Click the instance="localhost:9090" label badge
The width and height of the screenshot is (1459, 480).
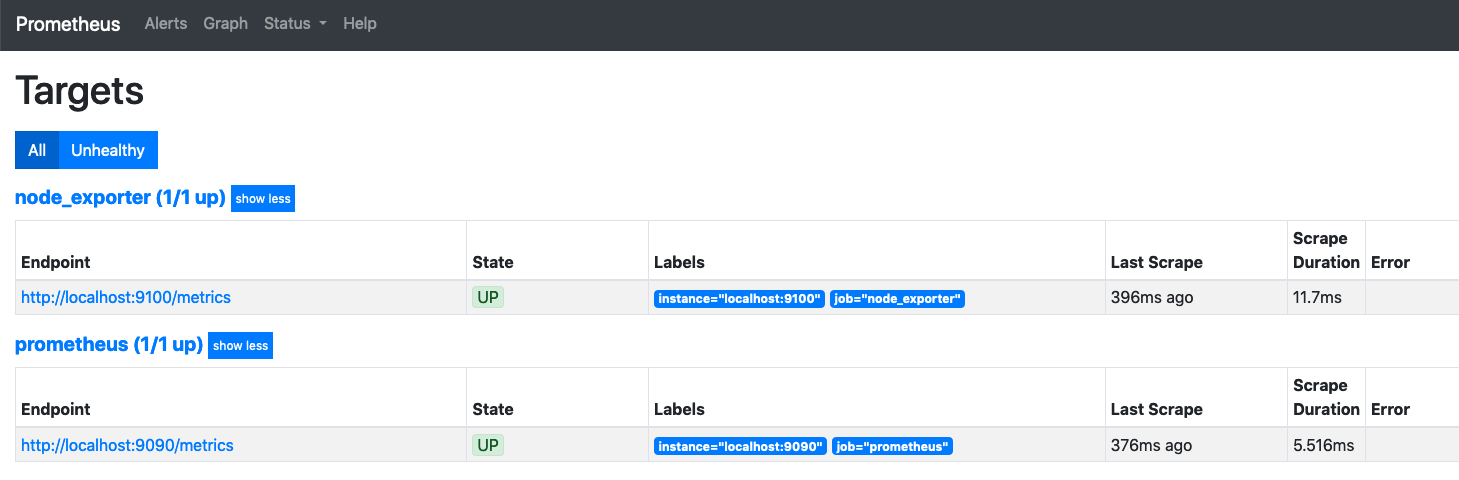740,446
